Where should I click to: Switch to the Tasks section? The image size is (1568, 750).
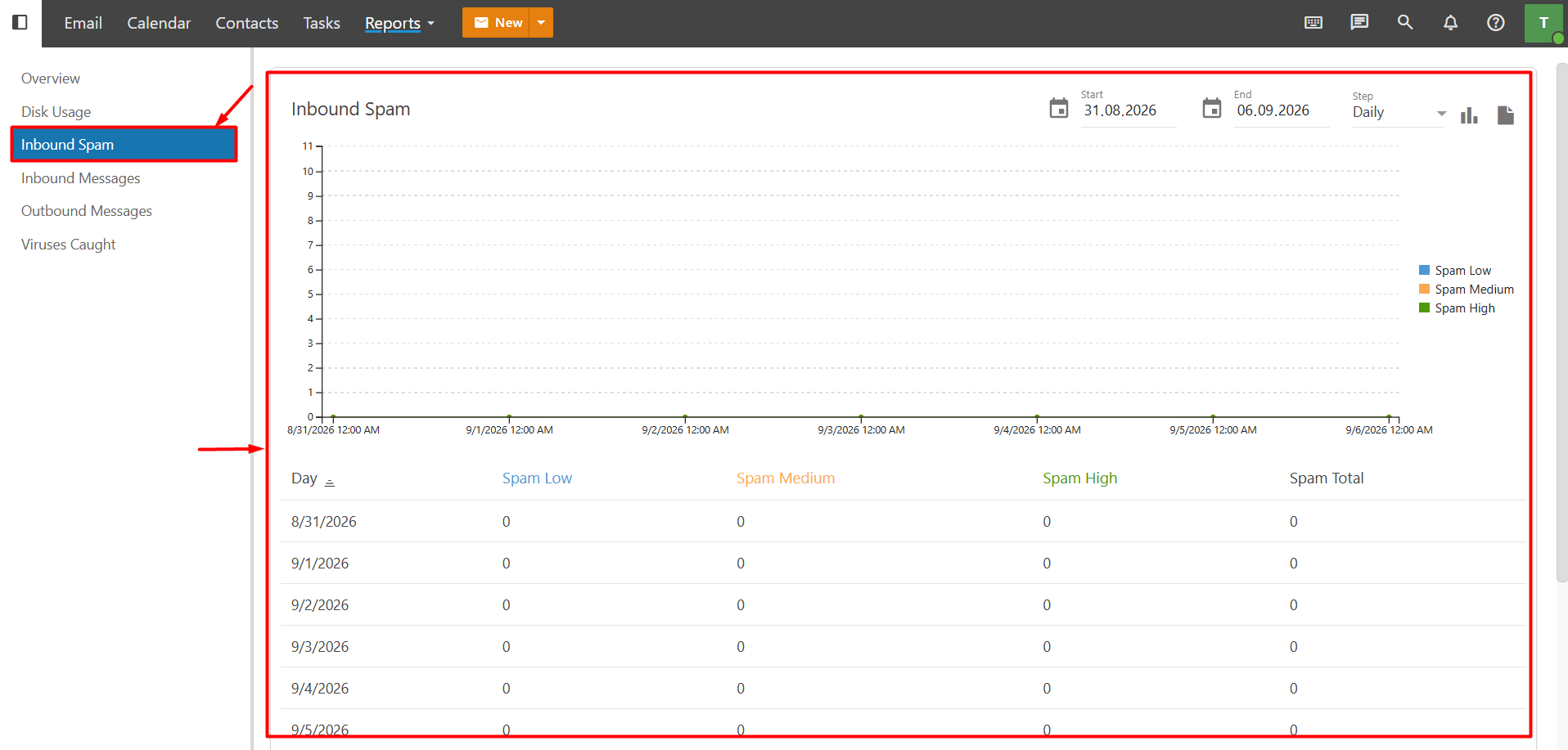click(x=322, y=23)
